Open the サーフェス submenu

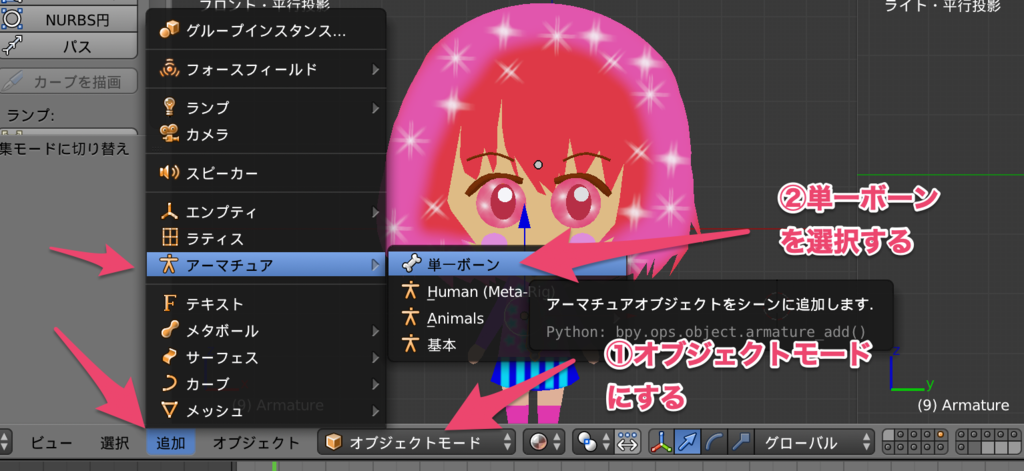tap(266, 357)
